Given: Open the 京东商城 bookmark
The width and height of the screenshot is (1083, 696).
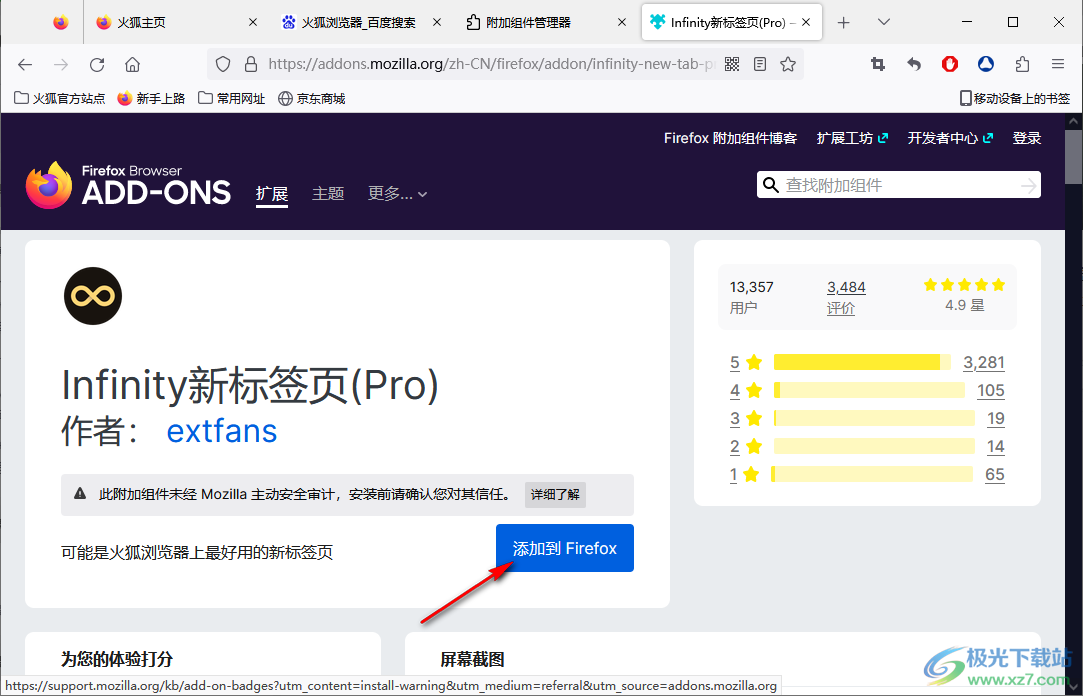Looking at the screenshot, I should point(312,99).
